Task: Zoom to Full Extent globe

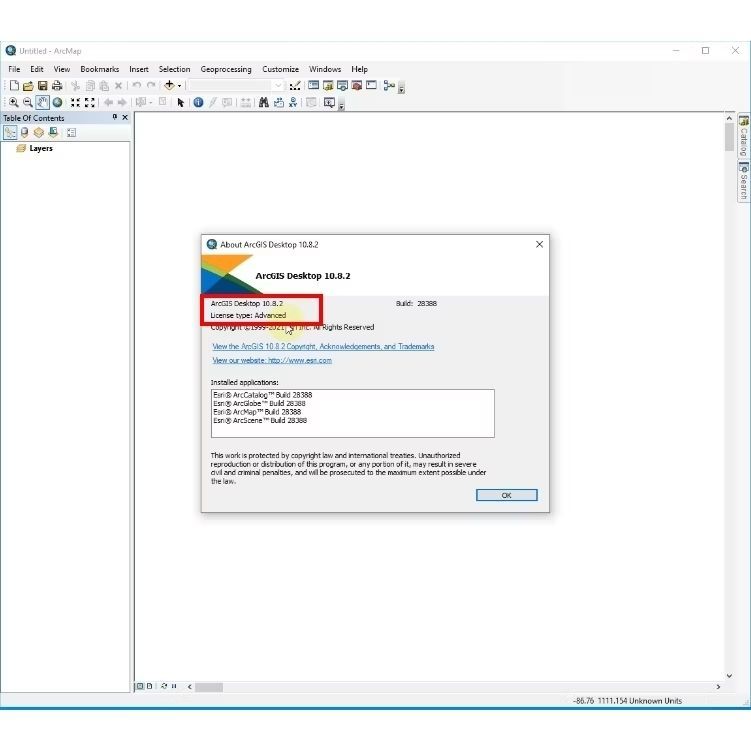Action: [57, 102]
